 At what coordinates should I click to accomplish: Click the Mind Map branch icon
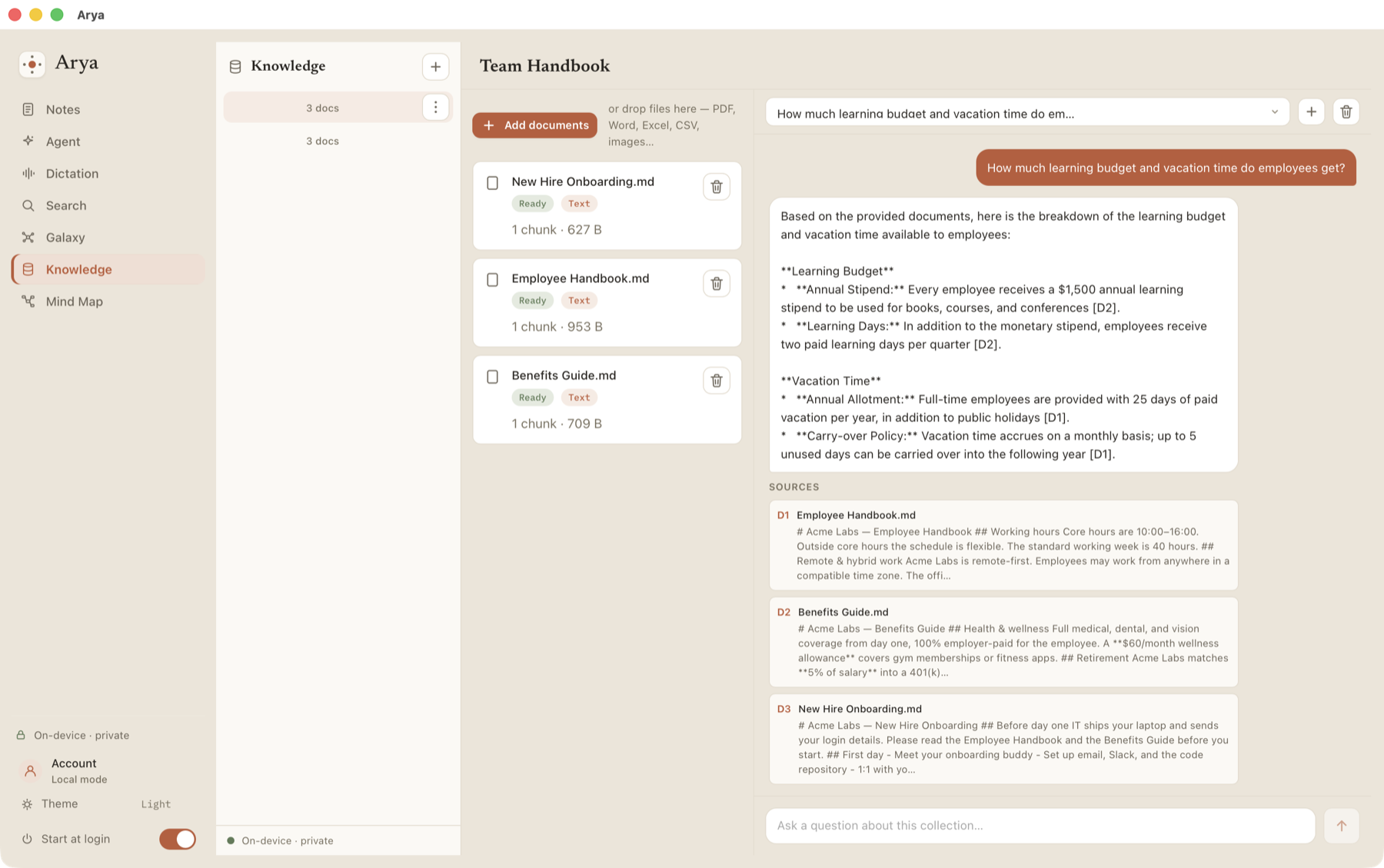[x=28, y=301]
